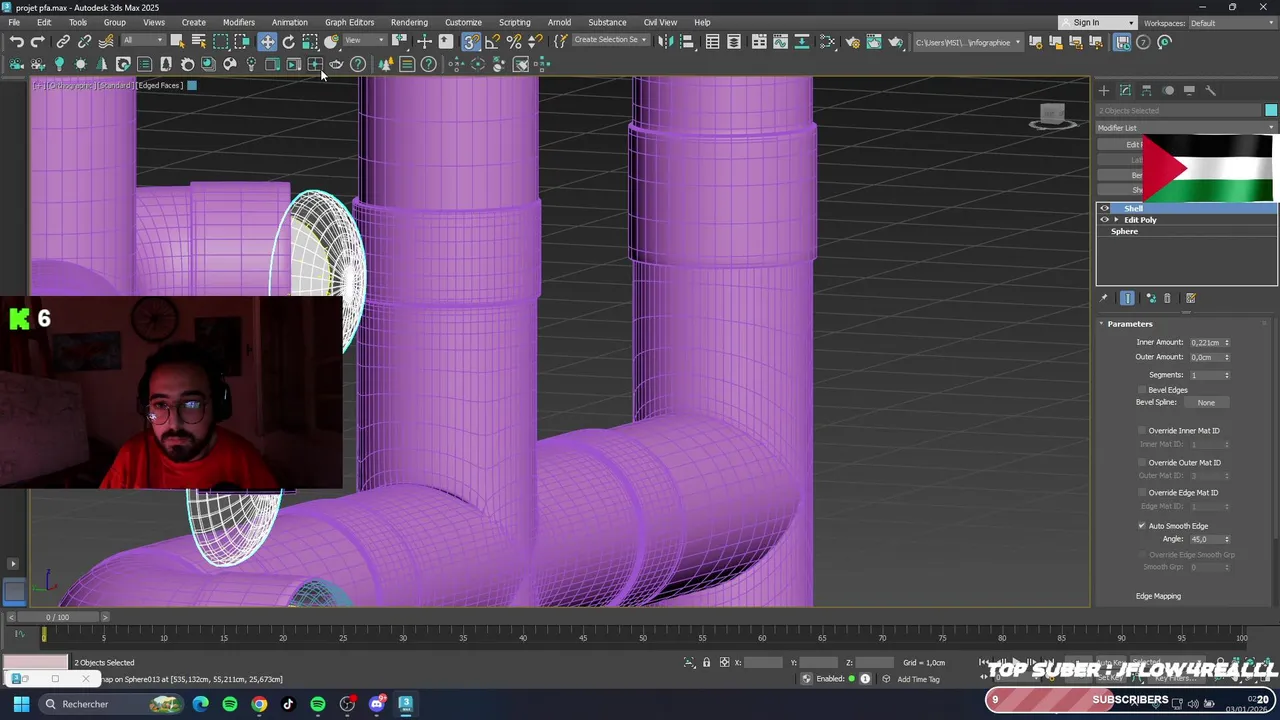The height and width of the screenshot is (720, 1280).
Task: Toggle the Percent Snap icon
Action: (x=514, y=42)
